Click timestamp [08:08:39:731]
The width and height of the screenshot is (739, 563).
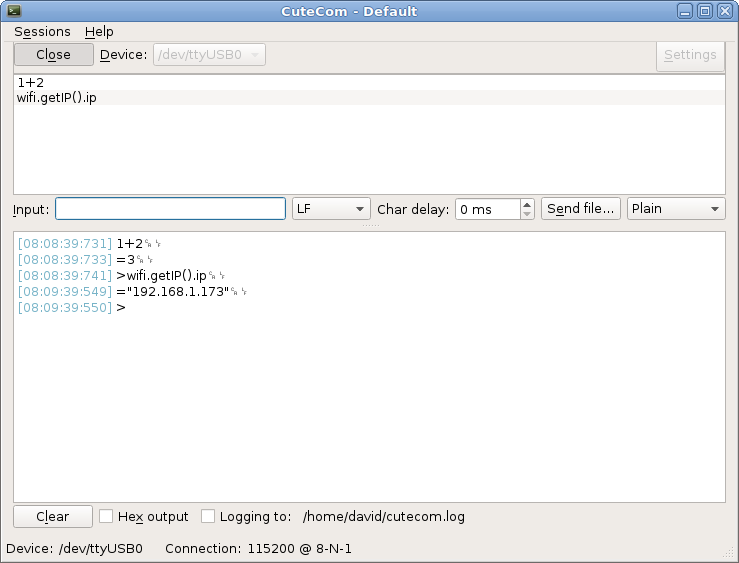[x=65, y=244]
